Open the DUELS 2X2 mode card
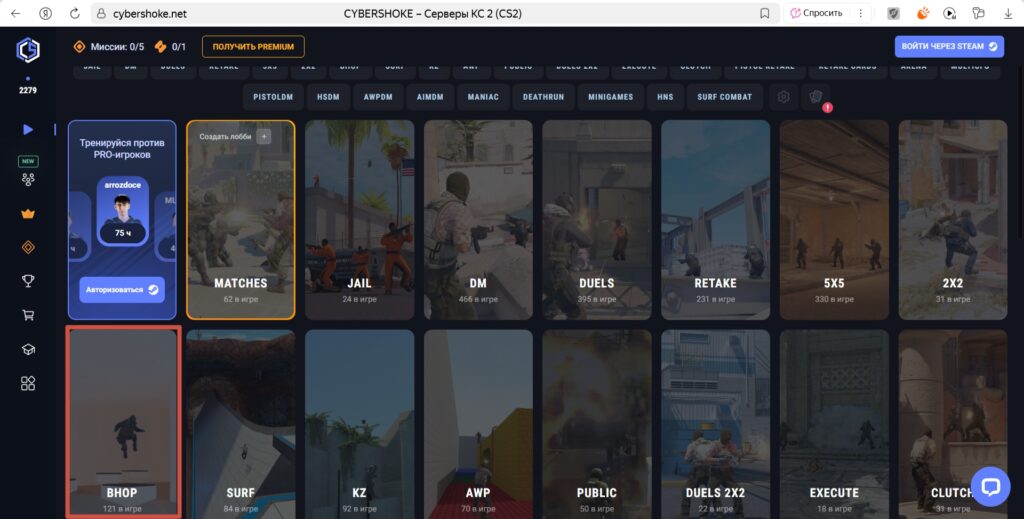This screenshot has height=519, width=1024. click(716, 424)
